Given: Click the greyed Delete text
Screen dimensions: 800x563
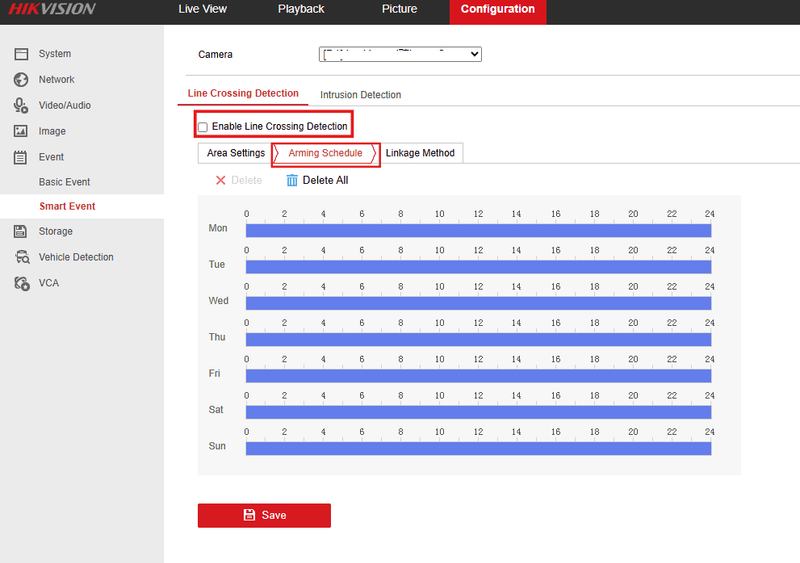Looking at the screenshot, I should pos(246,180).
